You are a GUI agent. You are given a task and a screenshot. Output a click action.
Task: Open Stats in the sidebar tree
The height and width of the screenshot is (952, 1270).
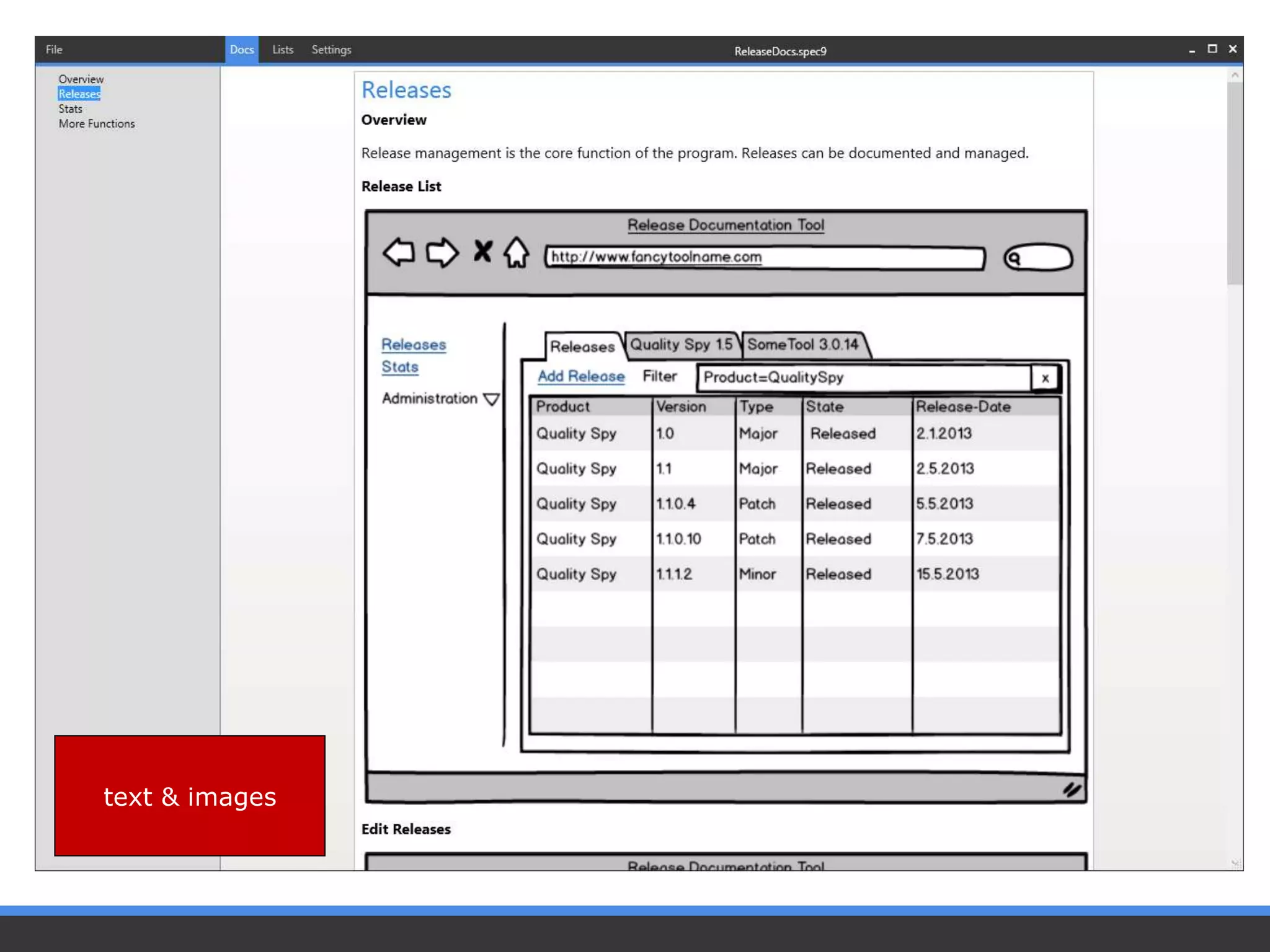(x=70, y=109)
